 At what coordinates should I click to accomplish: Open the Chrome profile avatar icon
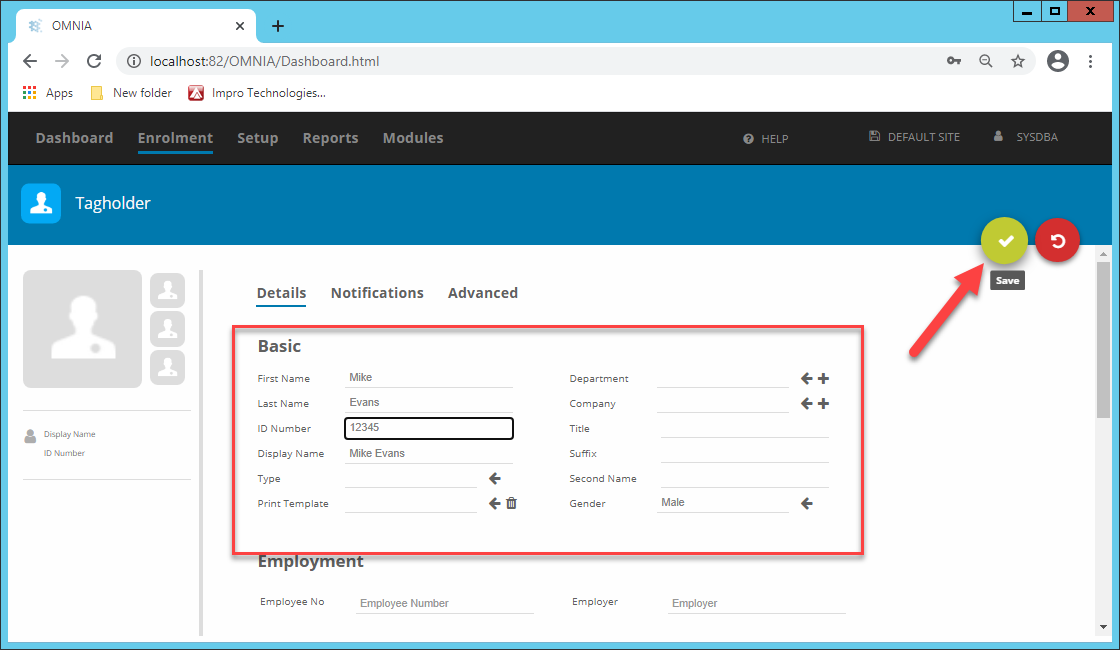click(x=1058, y=61)
